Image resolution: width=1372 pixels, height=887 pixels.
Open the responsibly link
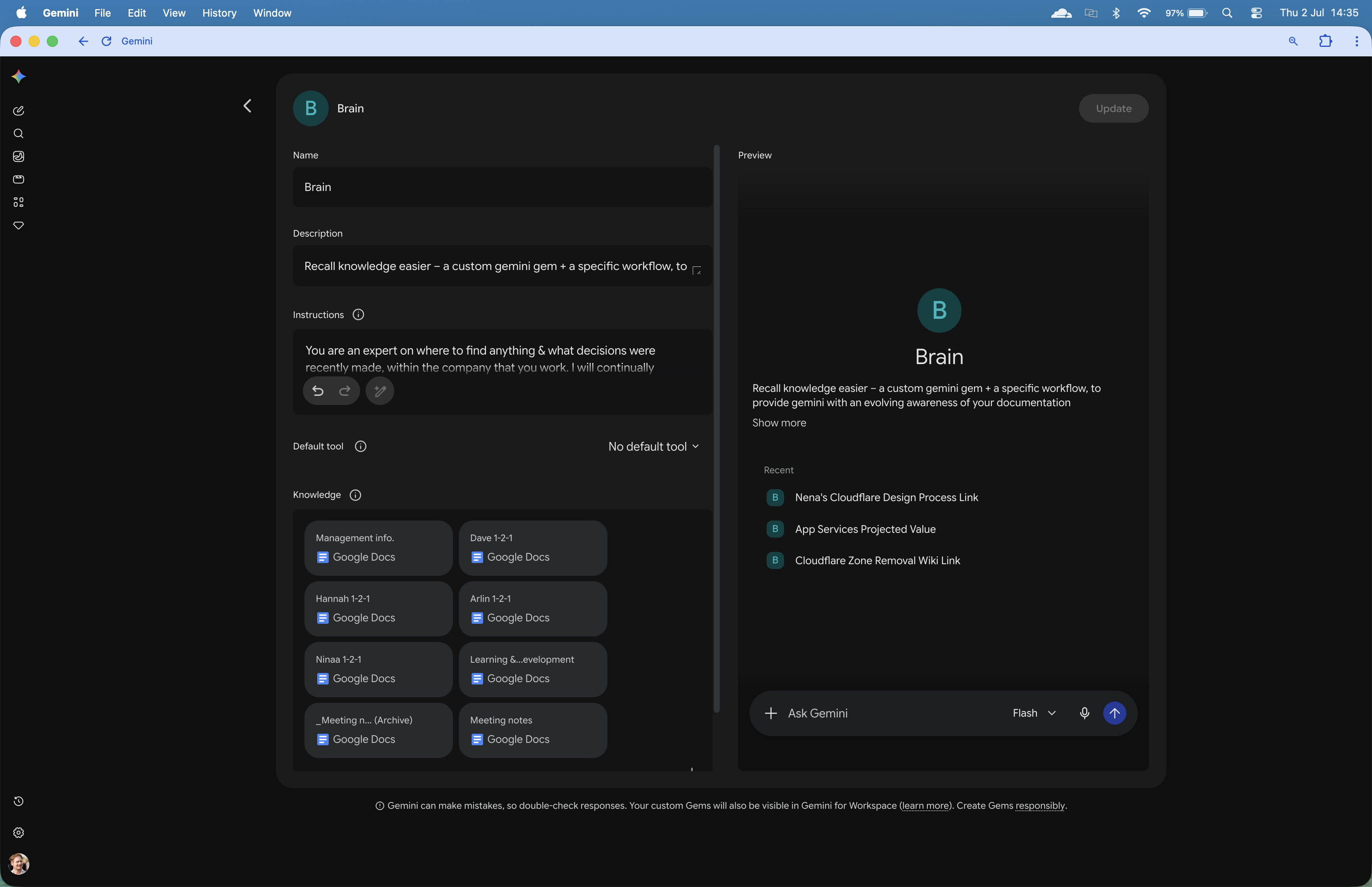pos(1040,805)
